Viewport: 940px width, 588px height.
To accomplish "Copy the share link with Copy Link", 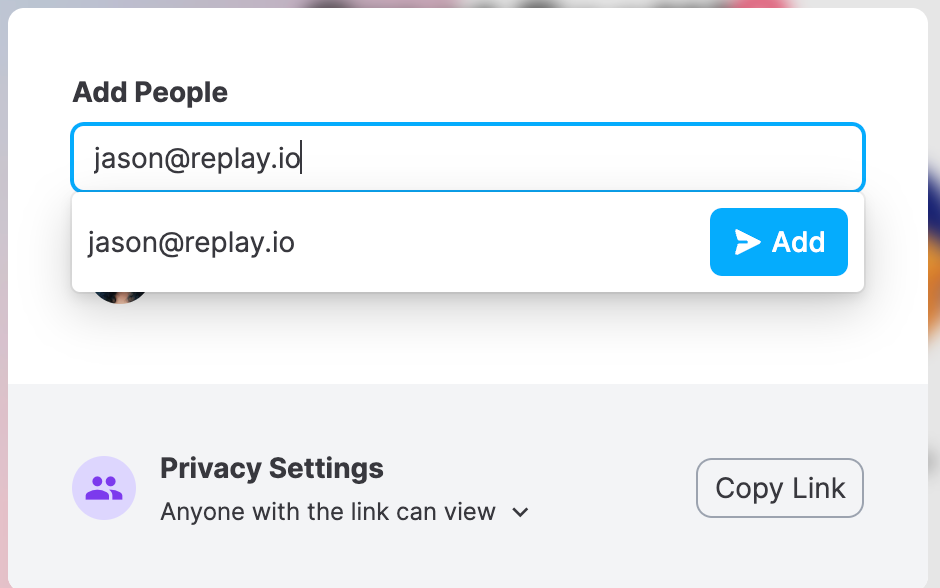I will pyautogui.click(x=779, y=488).
